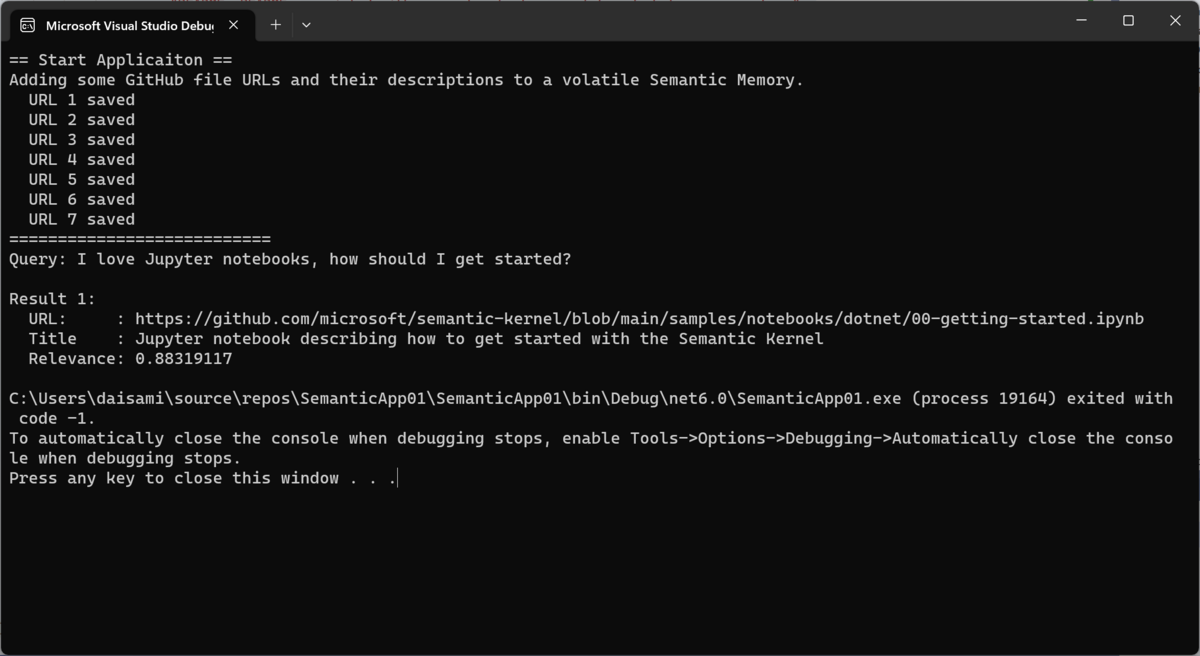Click the terminal icon in the tab
Image resolution: width=1200 pixels, height=656 pixels.
coord(27,25)
